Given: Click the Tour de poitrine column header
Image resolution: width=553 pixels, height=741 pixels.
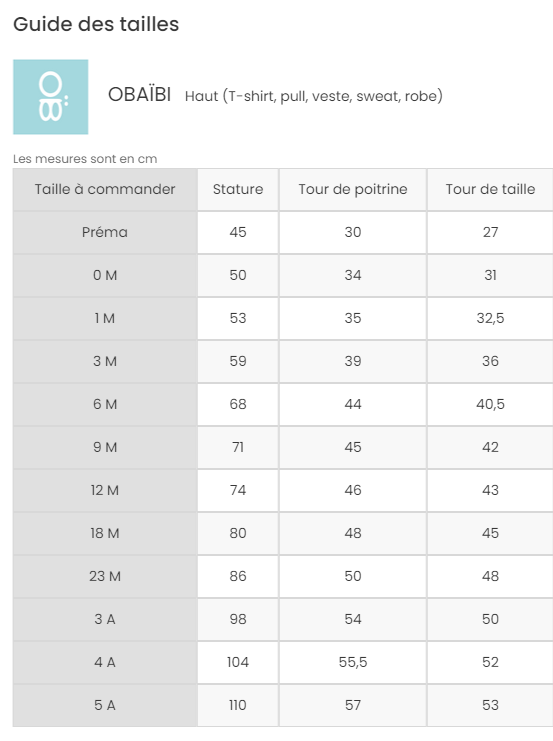Looking at the screenshot, I should click(353, 190).
